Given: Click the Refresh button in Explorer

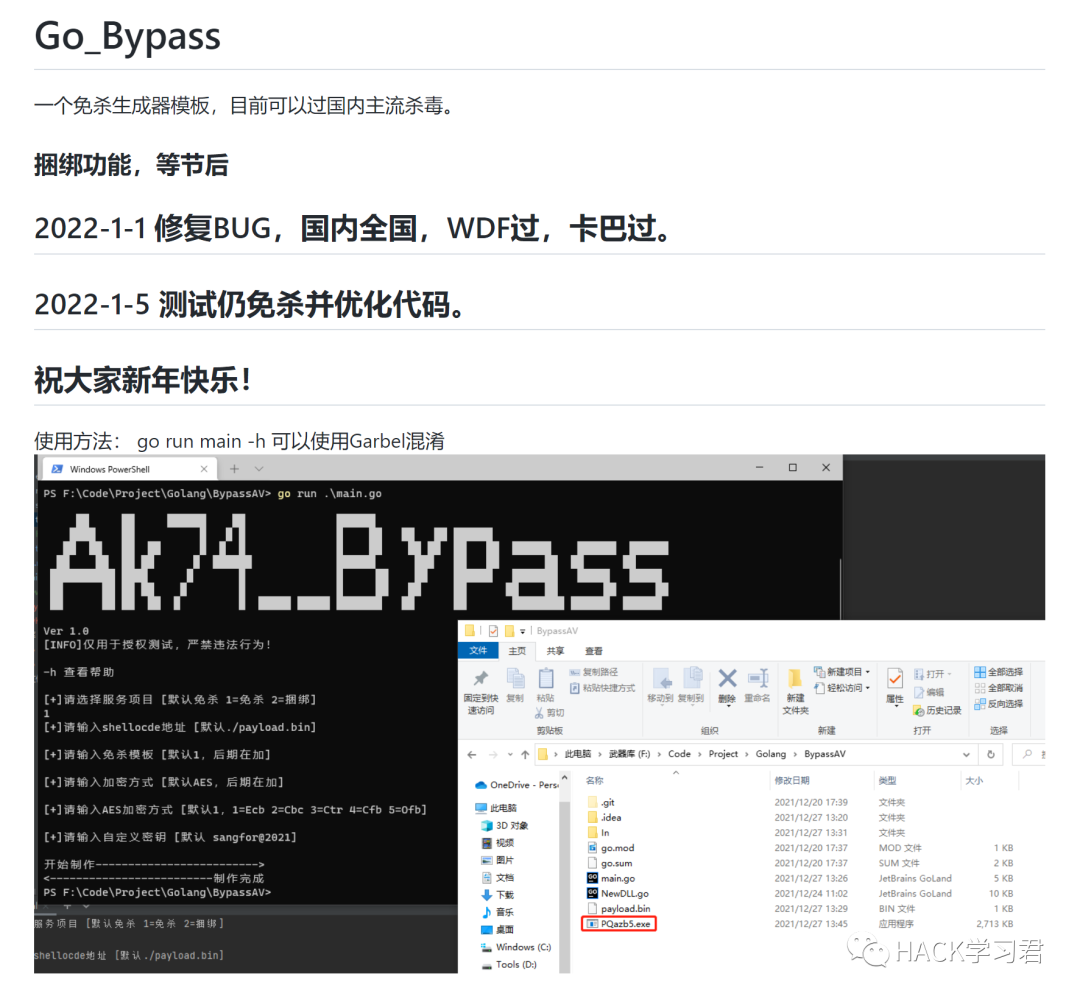Looking at the screenshot, I should (x=990, y=754).
